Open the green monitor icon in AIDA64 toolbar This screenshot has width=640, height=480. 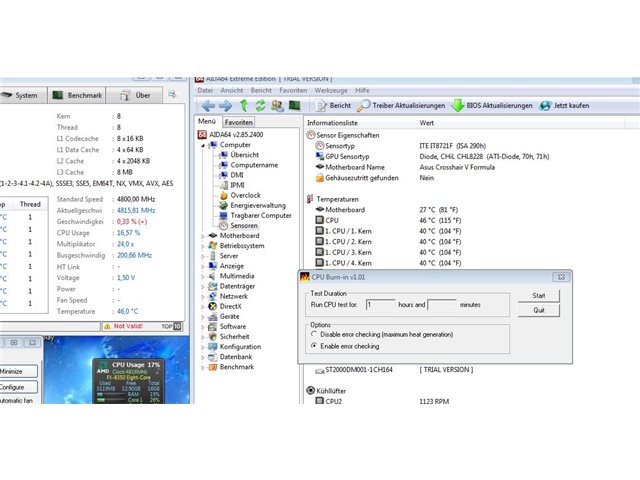click(x=294, y=106)
